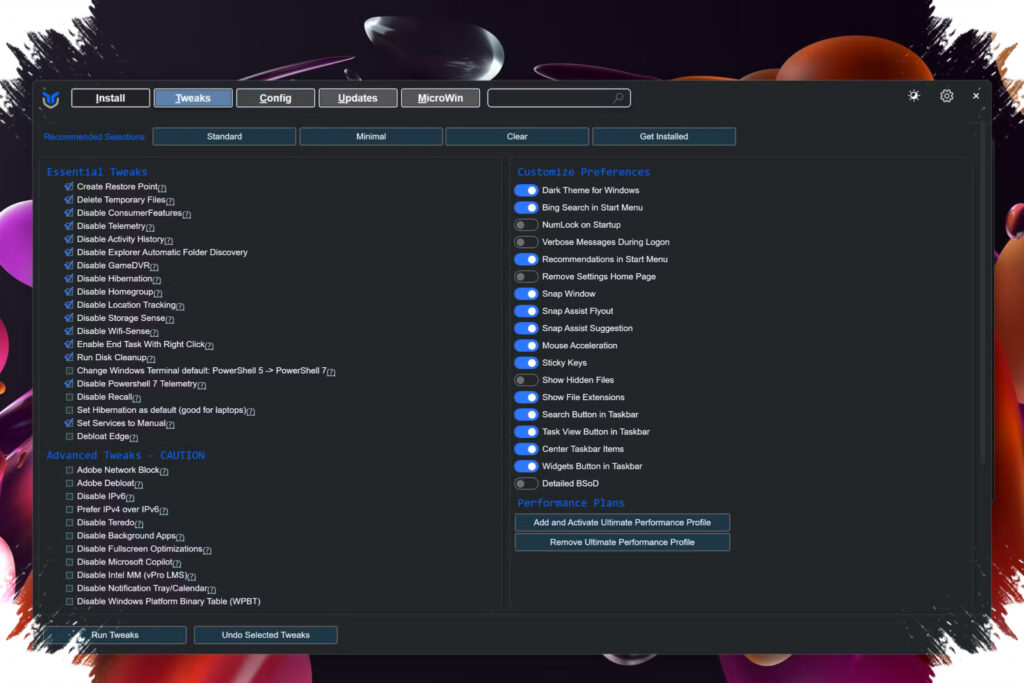Click the vertical scrollbar of tweaks panel
1024x683 pixels.
(x=982, y=294)
